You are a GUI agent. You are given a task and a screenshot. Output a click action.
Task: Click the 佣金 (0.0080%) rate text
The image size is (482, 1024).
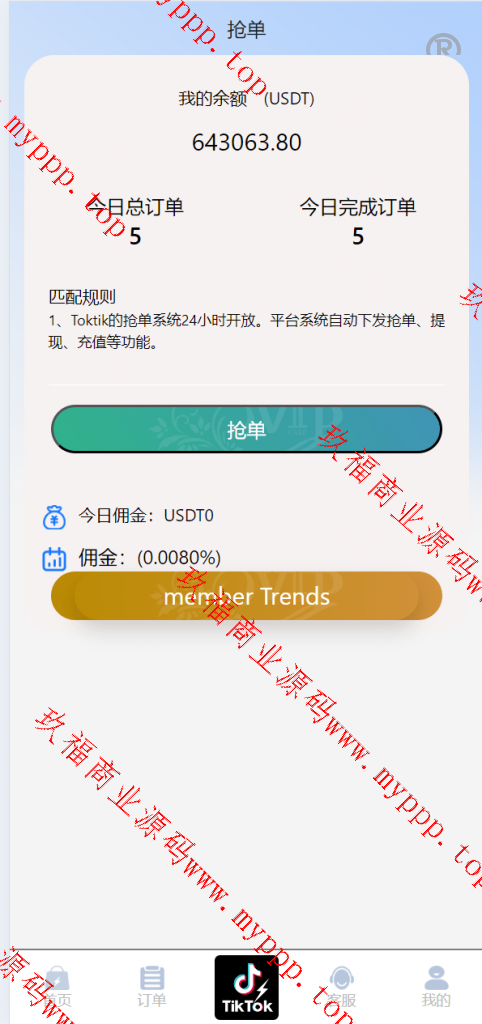click(x=150, y=558)
